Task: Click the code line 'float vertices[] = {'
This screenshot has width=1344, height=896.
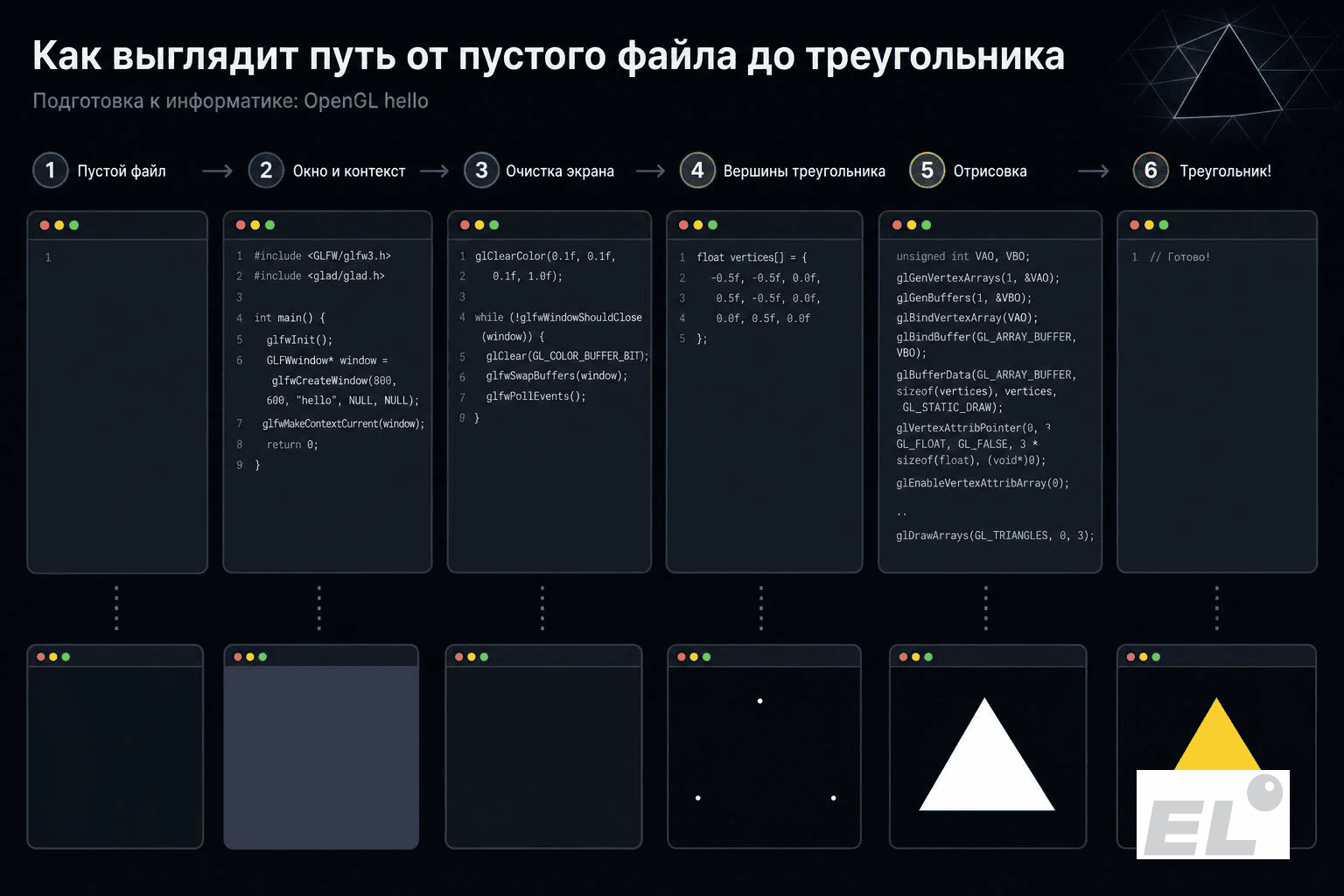Action: [752, 258]
